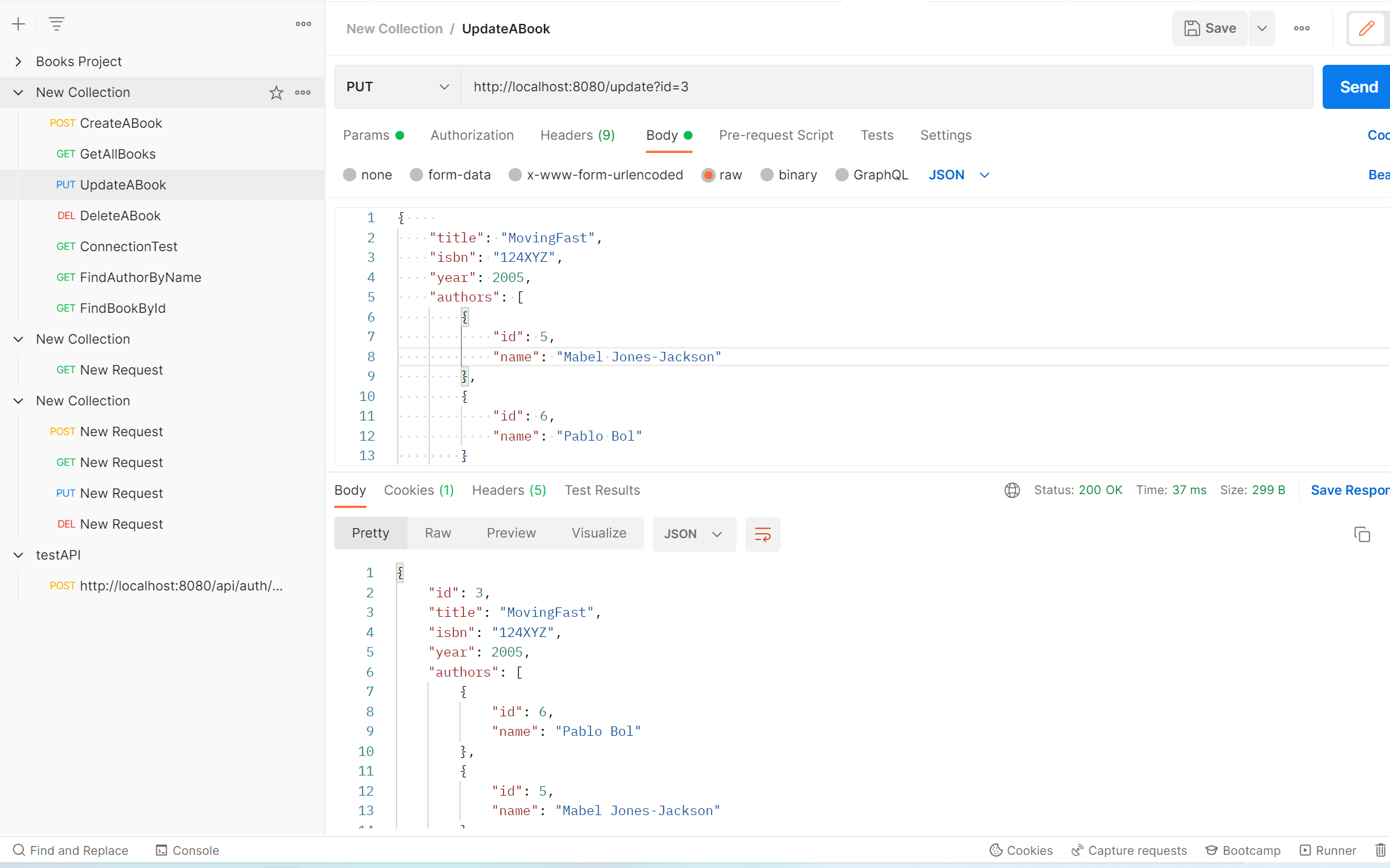1390x868 pixels.
Task: Open Console from the bottom bar
Action: (188, 850)
